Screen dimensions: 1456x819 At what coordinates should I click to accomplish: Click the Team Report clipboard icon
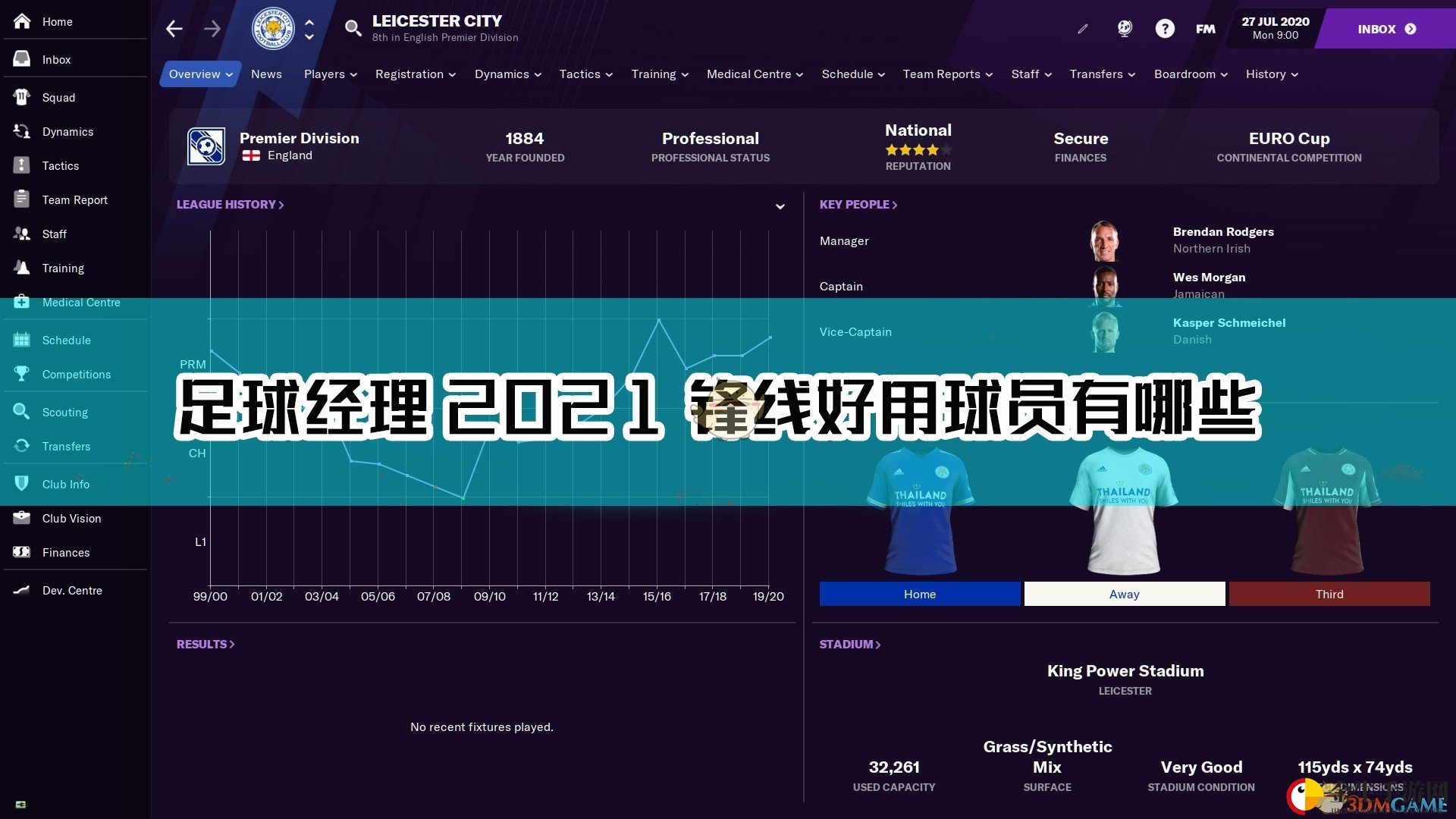tap(22, 199)
